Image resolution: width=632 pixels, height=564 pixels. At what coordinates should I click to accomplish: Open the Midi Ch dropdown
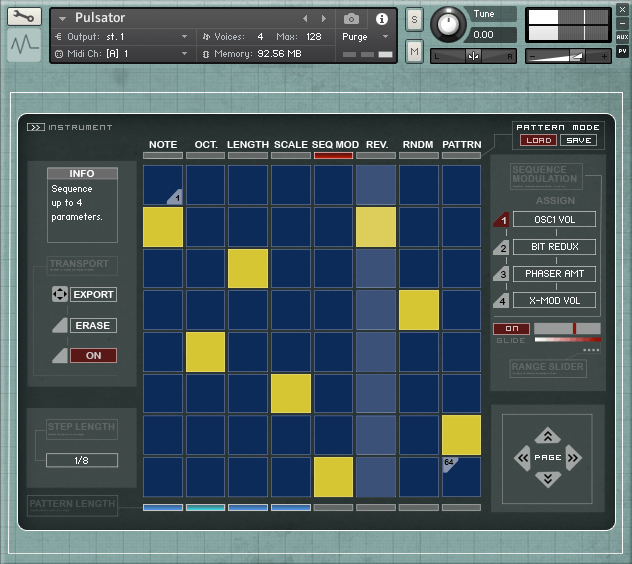click(184, 53)
